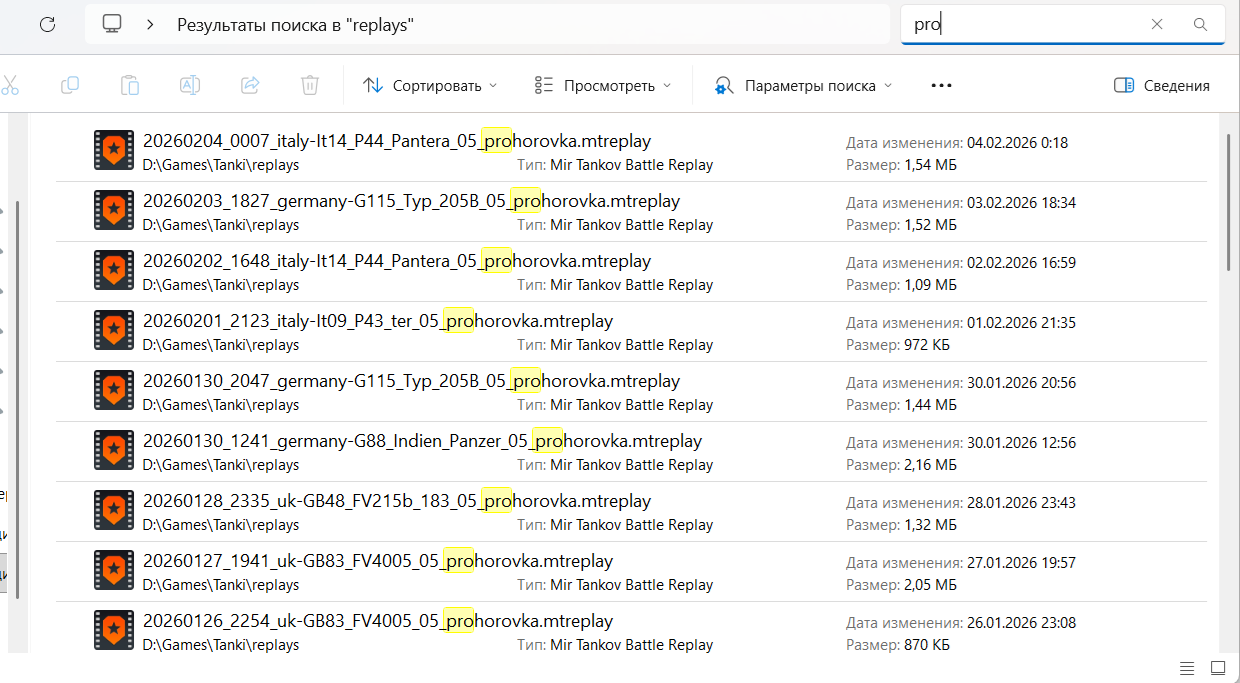The height and width of the screenshot is (683, 1240).
Task: Select file name 20260203_1827_germany-G115_Typ_205B_05_prohorovka.mtreplay
Action: click(411, 201)
